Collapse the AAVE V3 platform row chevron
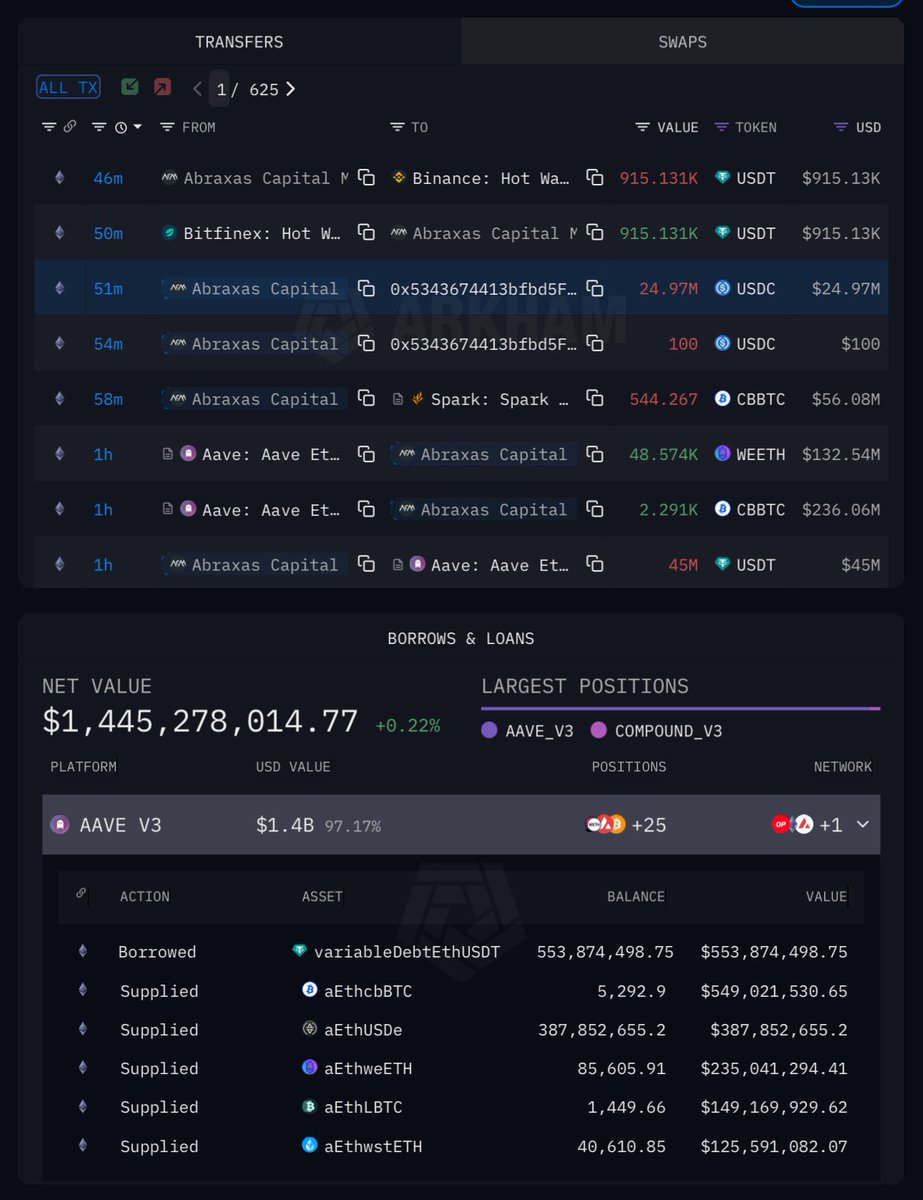 pos(863,825)
